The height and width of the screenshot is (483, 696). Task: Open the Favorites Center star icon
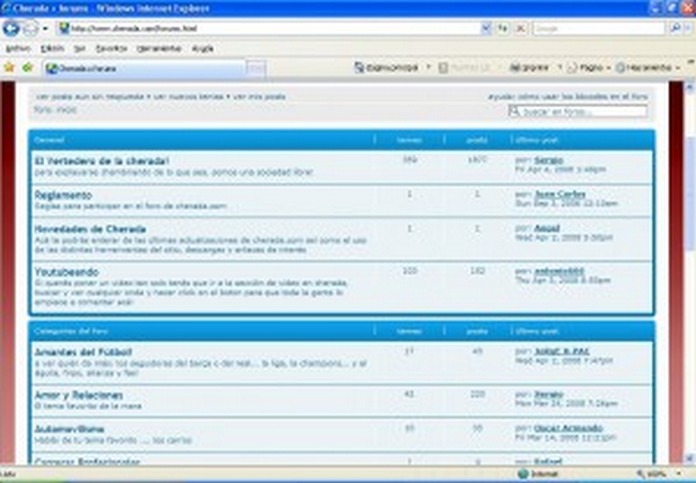coord(9,67)
